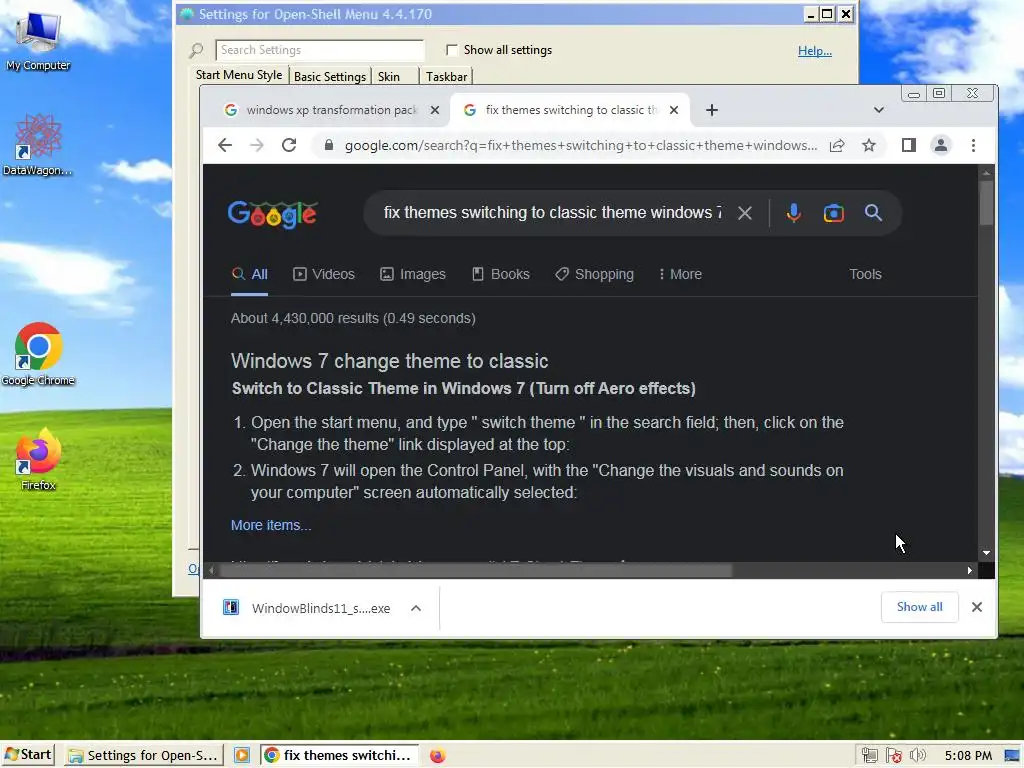
Task: Open My Computer desktop icon
Action: pyautogui.click(x=38, y=40)
